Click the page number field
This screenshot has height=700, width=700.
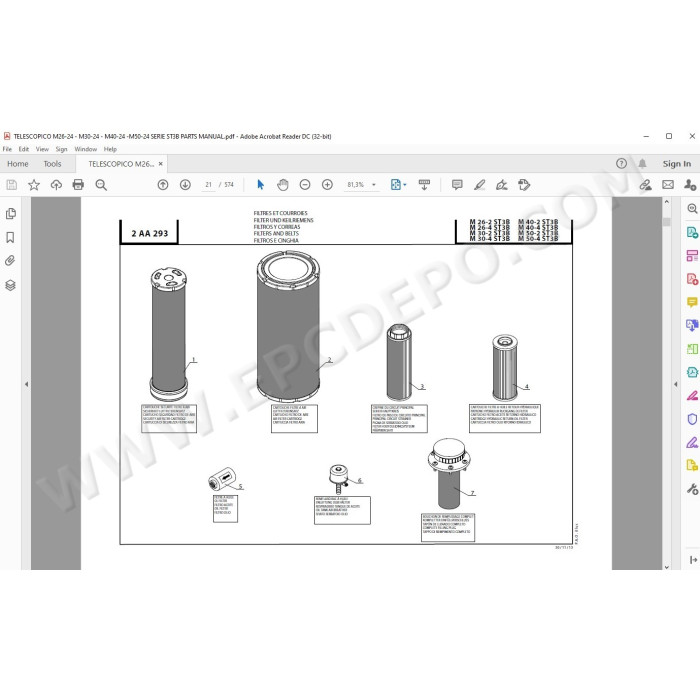click(x=208, y=185)
